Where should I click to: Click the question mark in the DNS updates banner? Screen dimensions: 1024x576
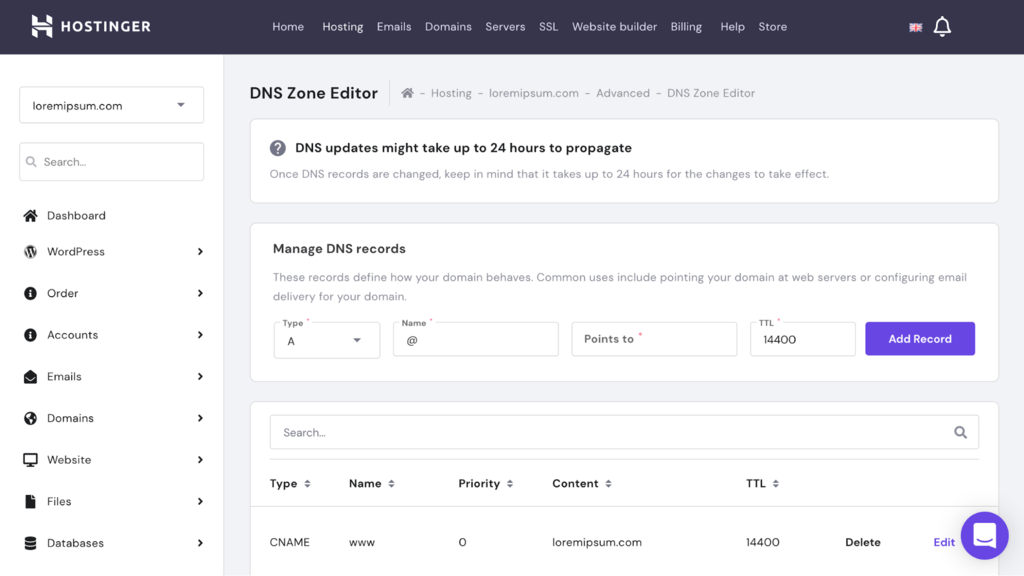[x=278, y=147]
